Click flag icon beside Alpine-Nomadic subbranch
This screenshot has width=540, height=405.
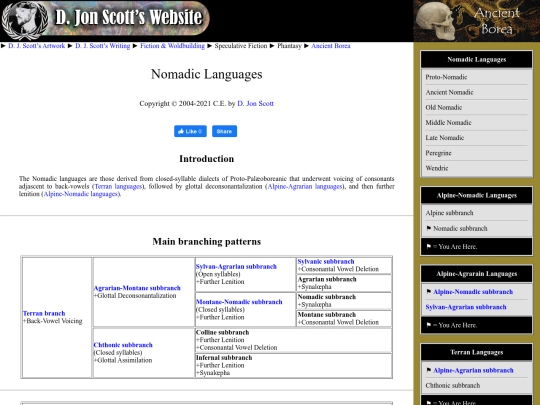428,291
